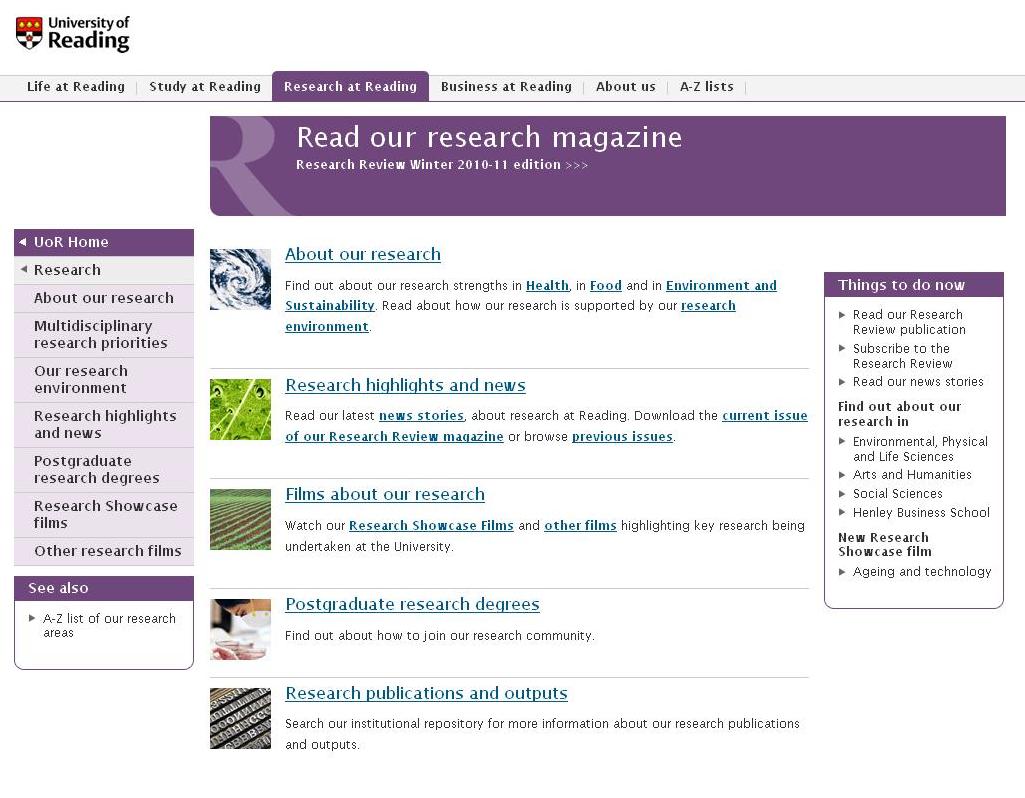Open Postgraduate research degrees heading link
The width and height of the screenshot is (1025, 798).
click(412, 604)
